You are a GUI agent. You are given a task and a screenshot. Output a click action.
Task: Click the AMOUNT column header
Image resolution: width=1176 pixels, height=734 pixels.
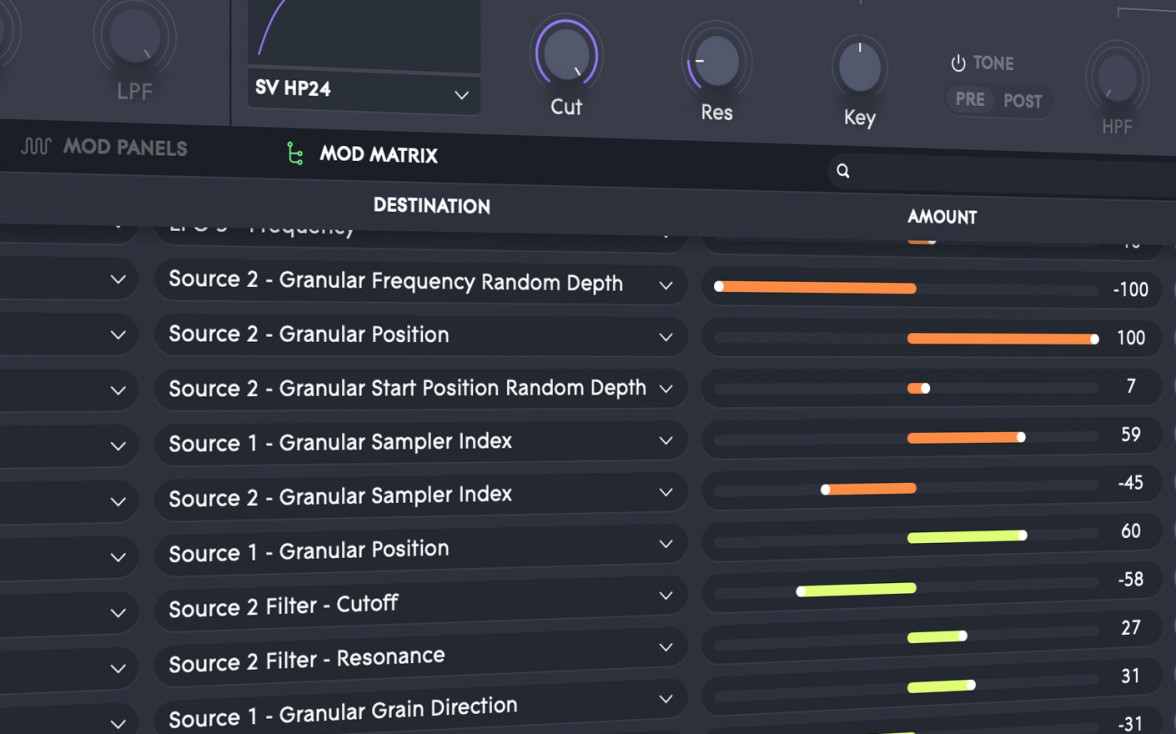942,217
